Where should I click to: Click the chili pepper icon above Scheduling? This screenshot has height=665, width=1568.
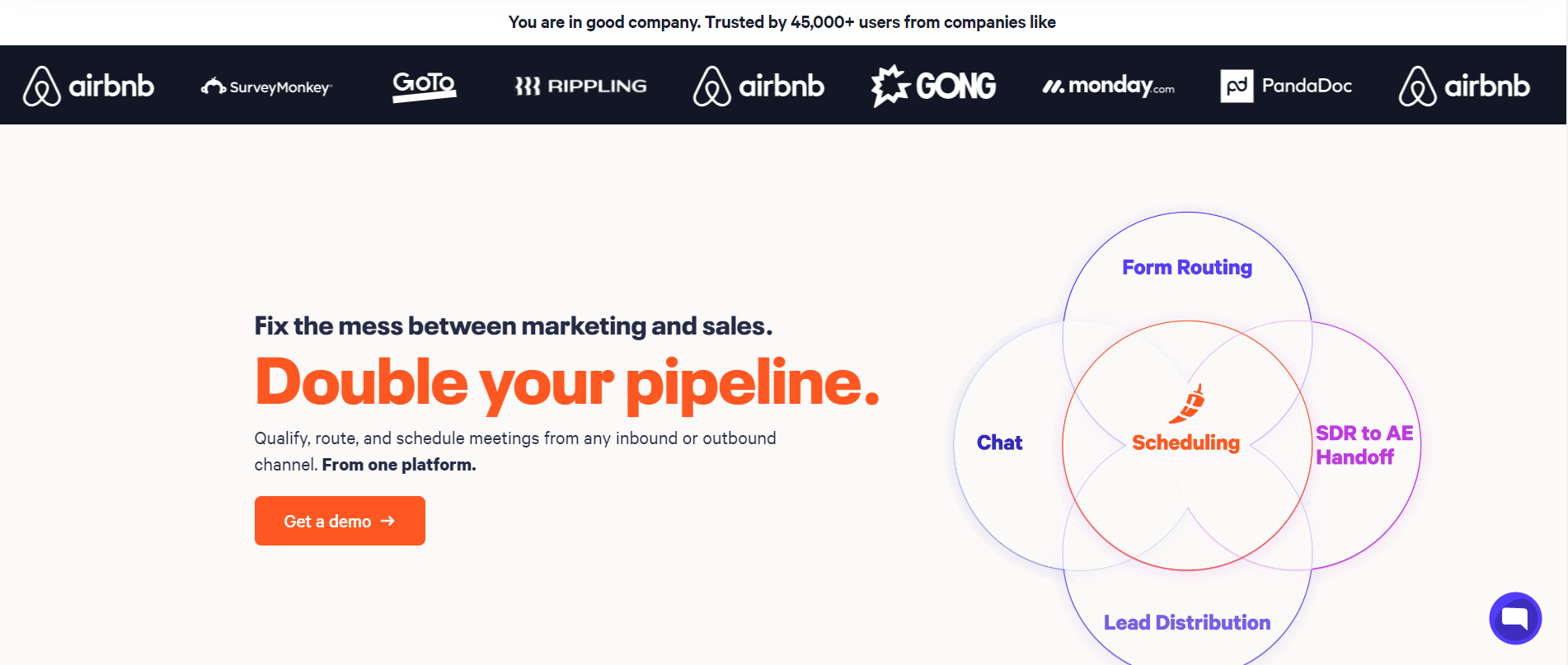[x=1188, y=403]
